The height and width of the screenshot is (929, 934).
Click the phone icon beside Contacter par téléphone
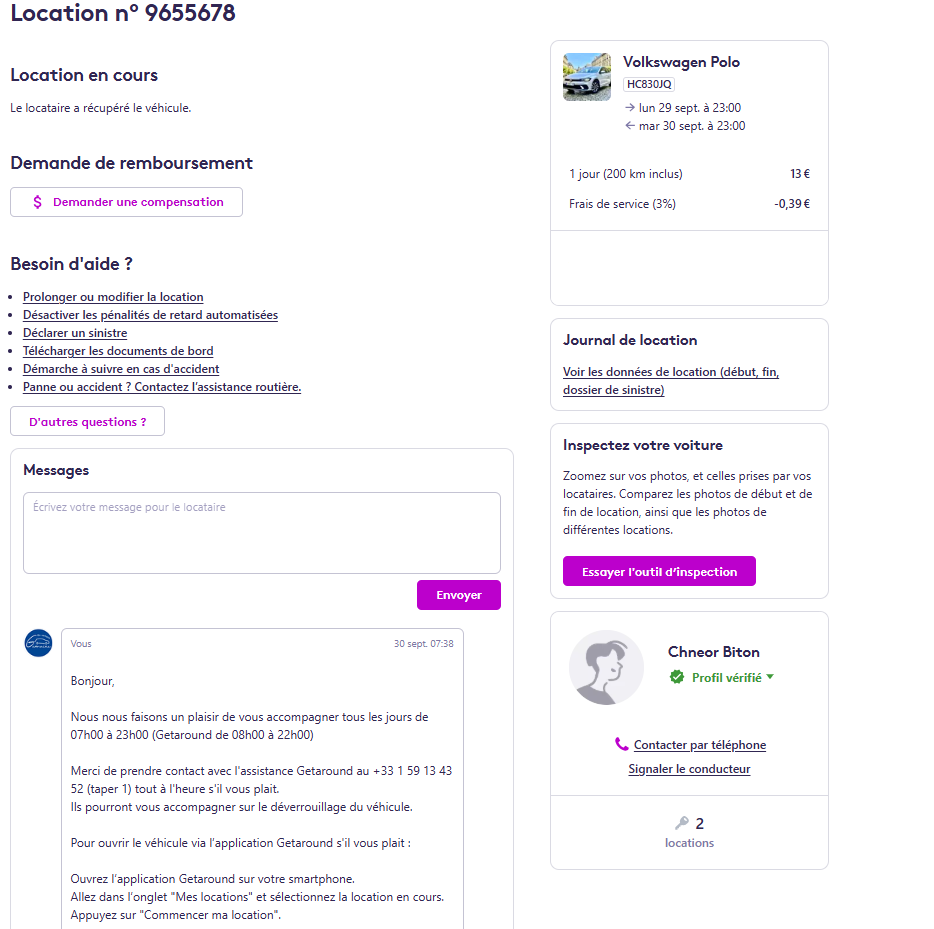point(621,744)
